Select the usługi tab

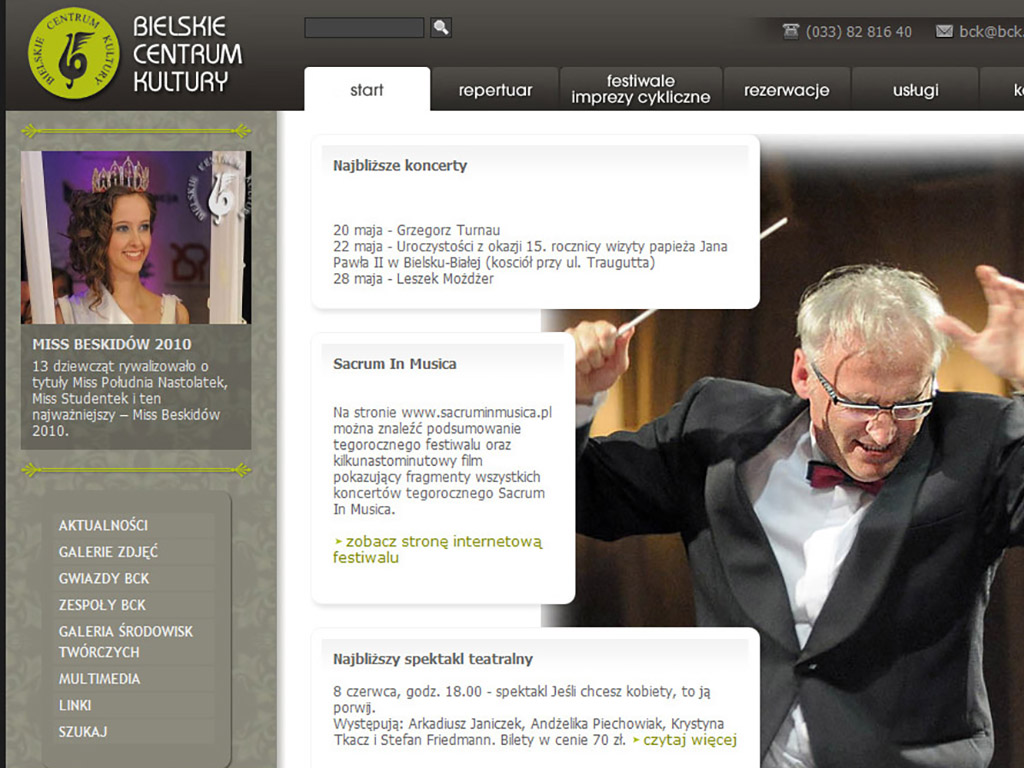click(915, 90)
